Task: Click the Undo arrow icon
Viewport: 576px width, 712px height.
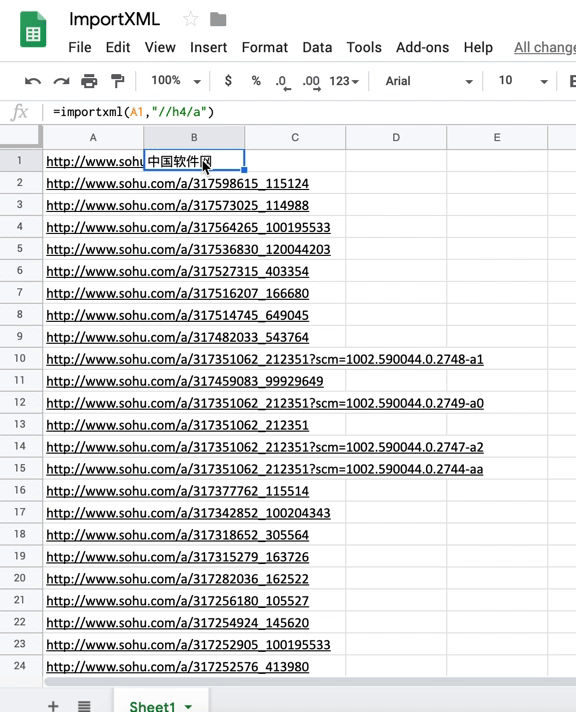Action: tap(33, 81)
